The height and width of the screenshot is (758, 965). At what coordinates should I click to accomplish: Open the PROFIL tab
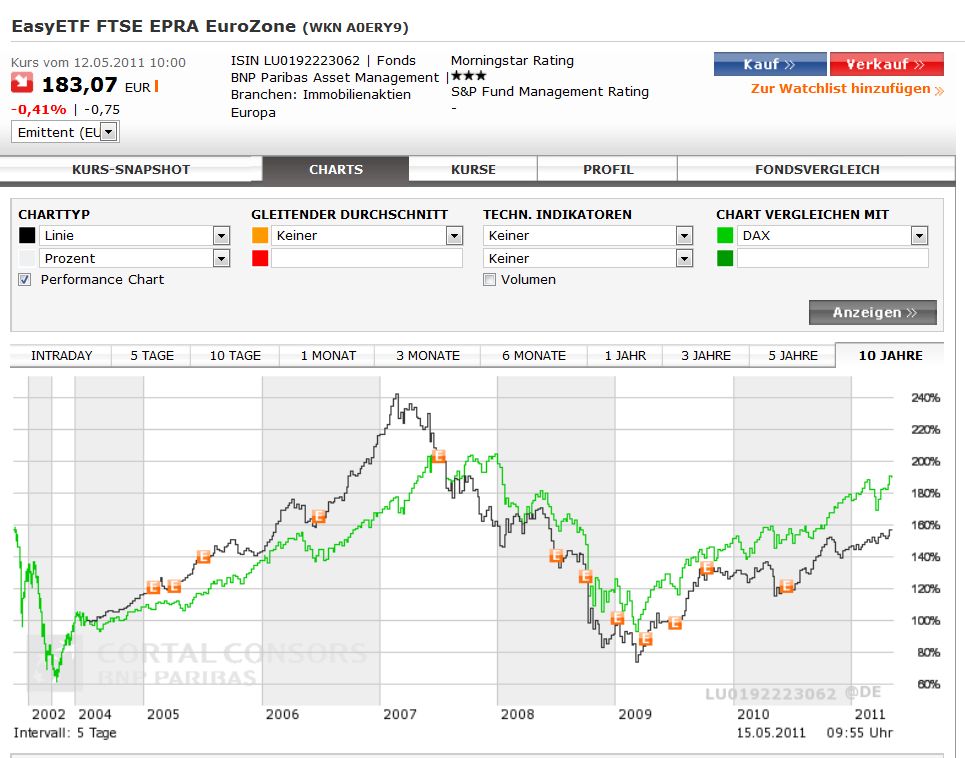pyautogui.click(x=607, y=169)
